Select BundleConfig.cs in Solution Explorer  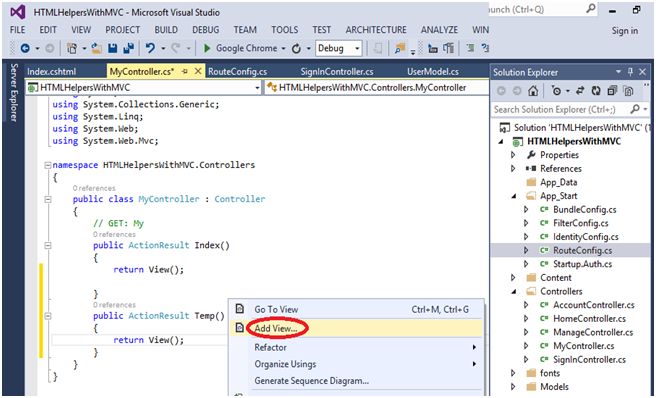[584, 210]
